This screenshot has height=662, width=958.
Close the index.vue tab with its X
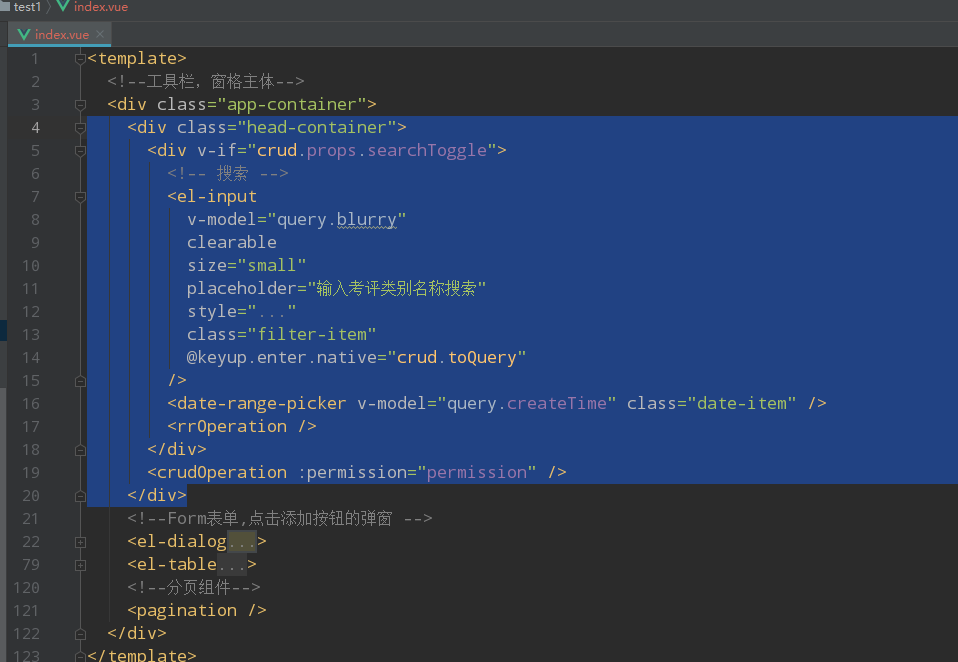tap(100, 33)
